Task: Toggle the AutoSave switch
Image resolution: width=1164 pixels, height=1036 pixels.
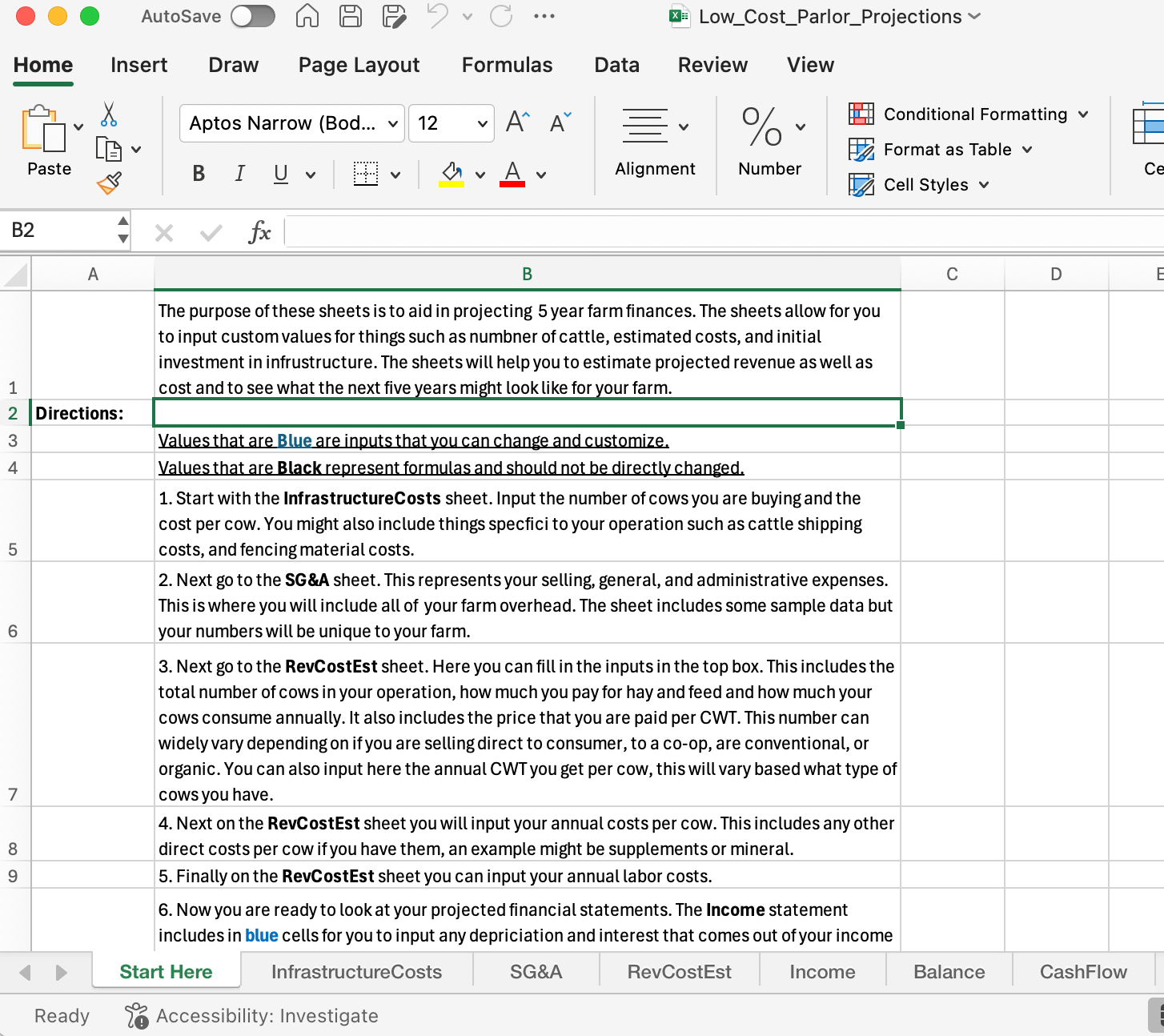Action: [x=253, y=16]
